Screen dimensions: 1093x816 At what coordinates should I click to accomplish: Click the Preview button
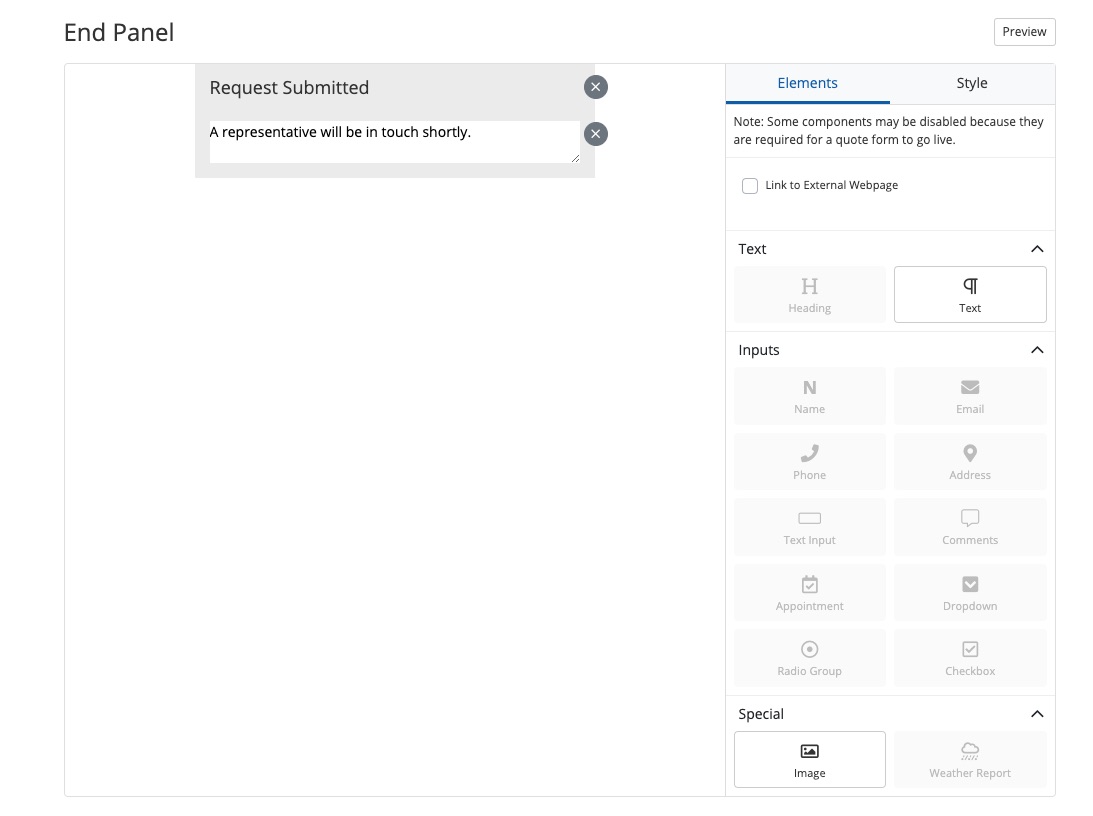click(1024, 32)
